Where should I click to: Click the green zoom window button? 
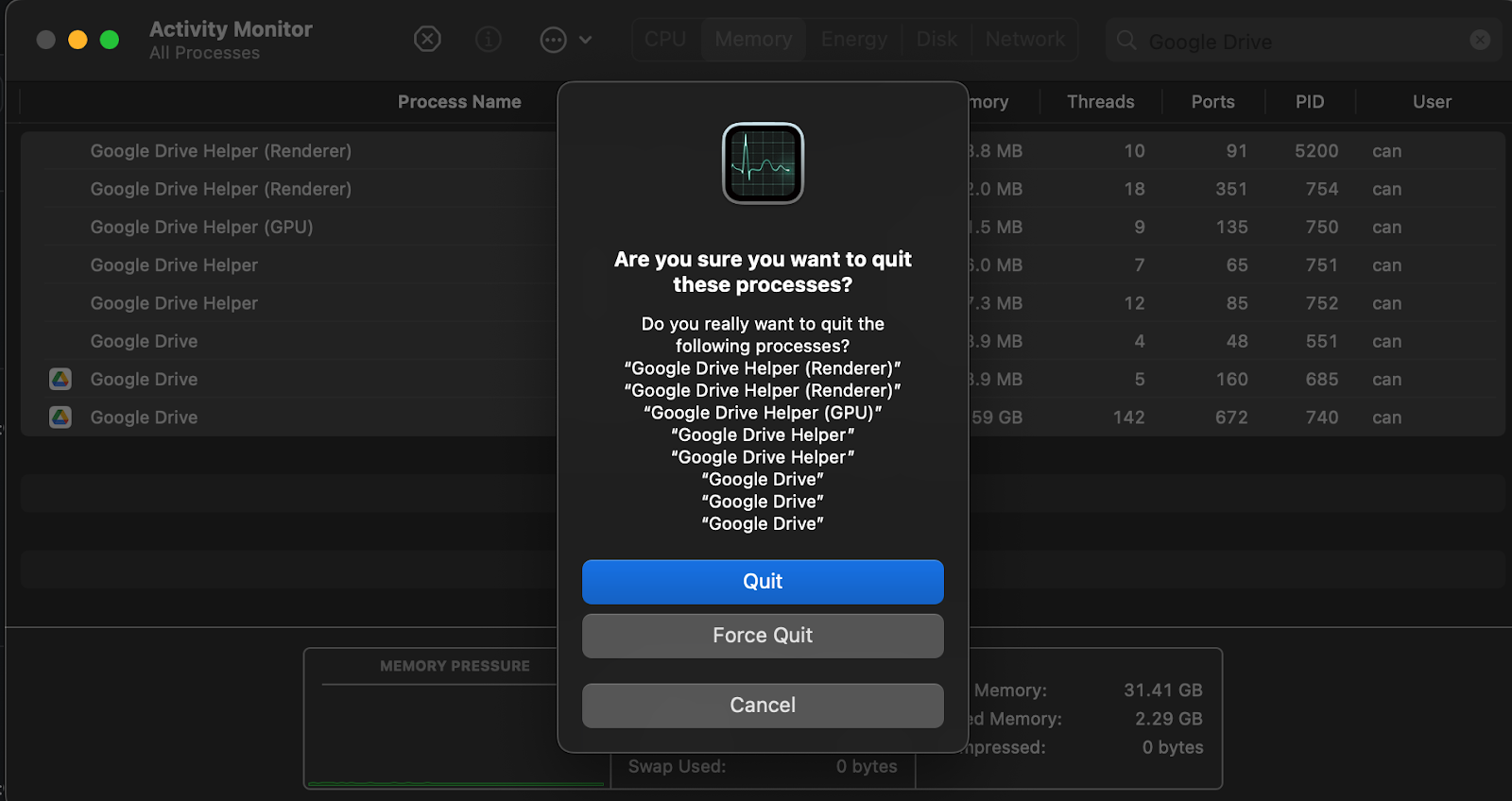point(110,40)
